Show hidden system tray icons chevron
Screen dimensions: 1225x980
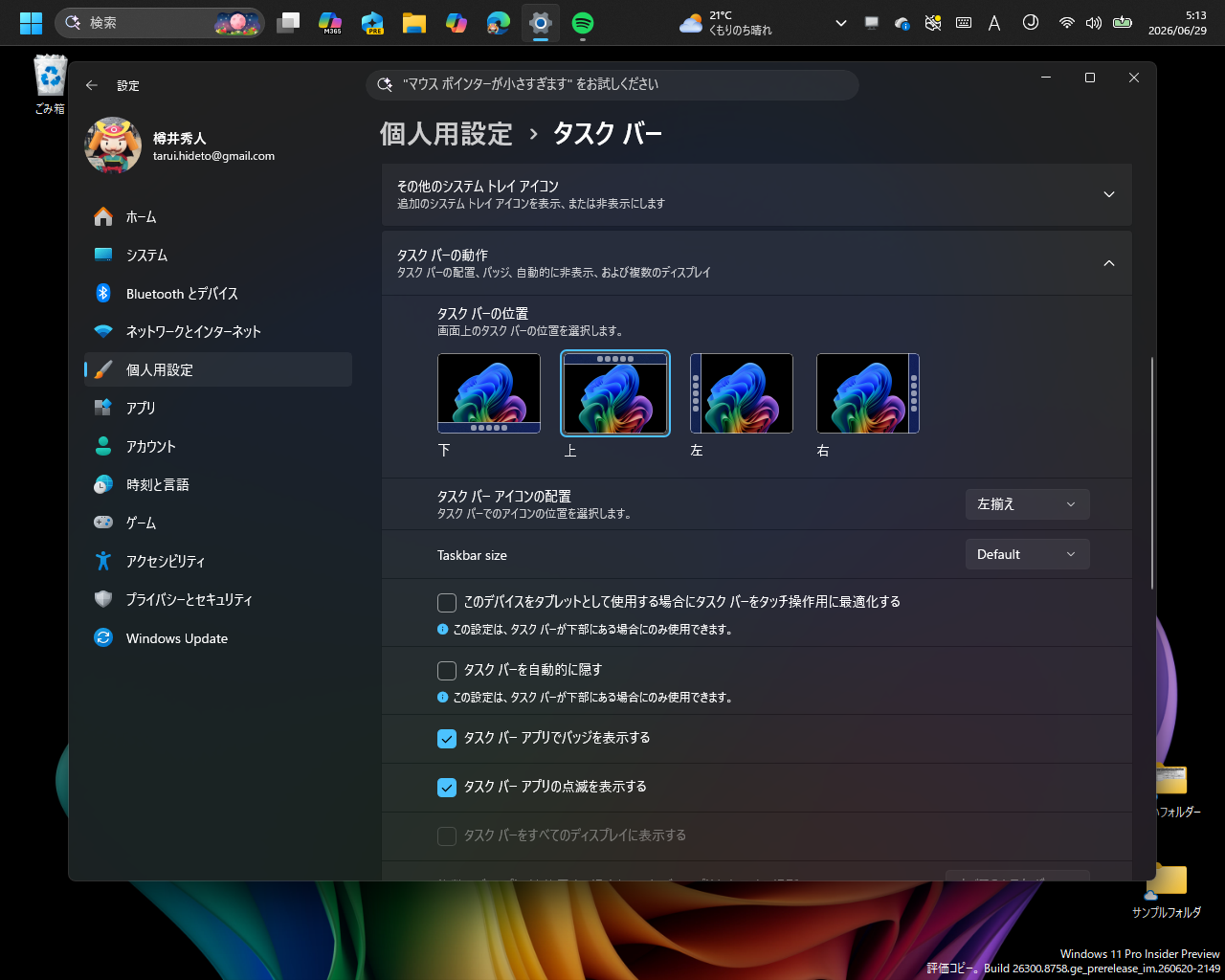point(841,23)
